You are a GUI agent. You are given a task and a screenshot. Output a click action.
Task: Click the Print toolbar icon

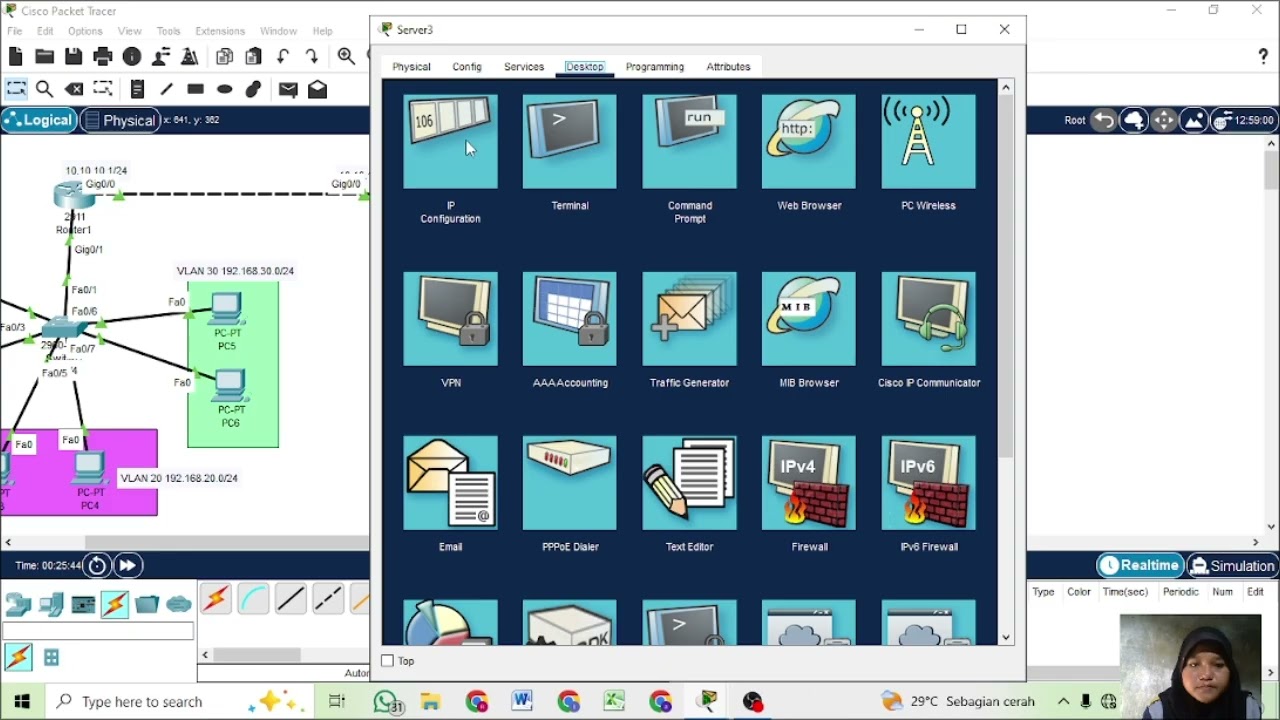coord(103,57)
